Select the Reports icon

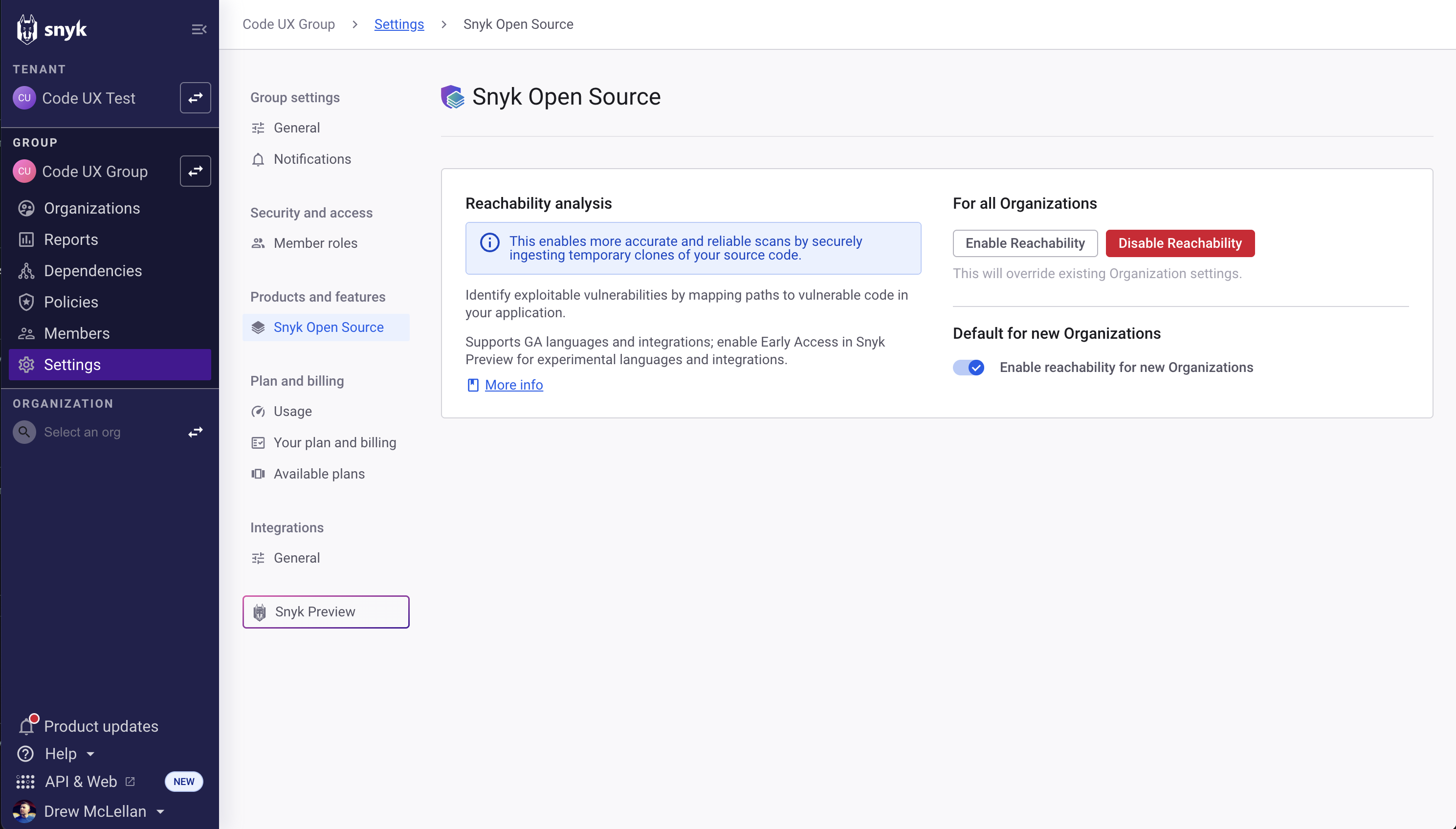[x=26, y=239]
